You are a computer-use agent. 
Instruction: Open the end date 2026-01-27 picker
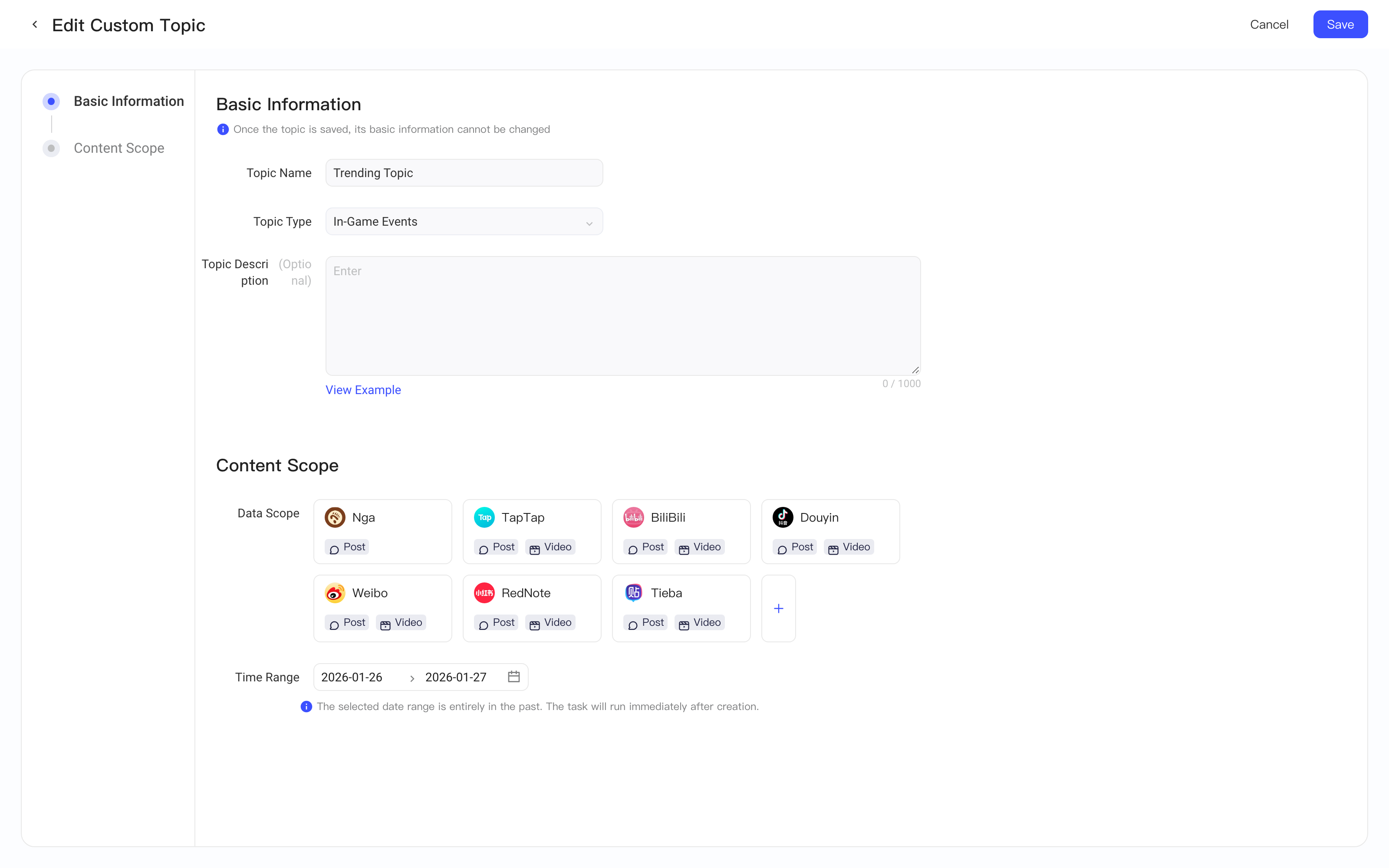[456, 677]
